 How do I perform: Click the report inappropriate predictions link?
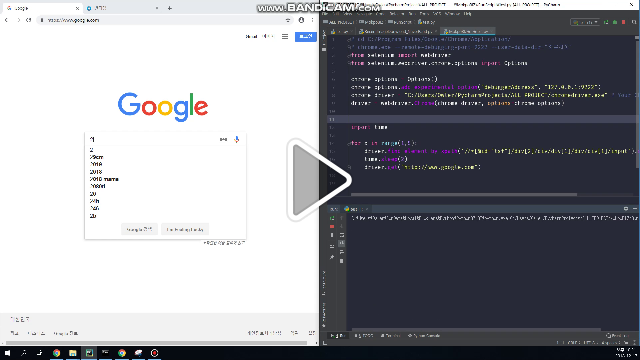click(224, 243)
